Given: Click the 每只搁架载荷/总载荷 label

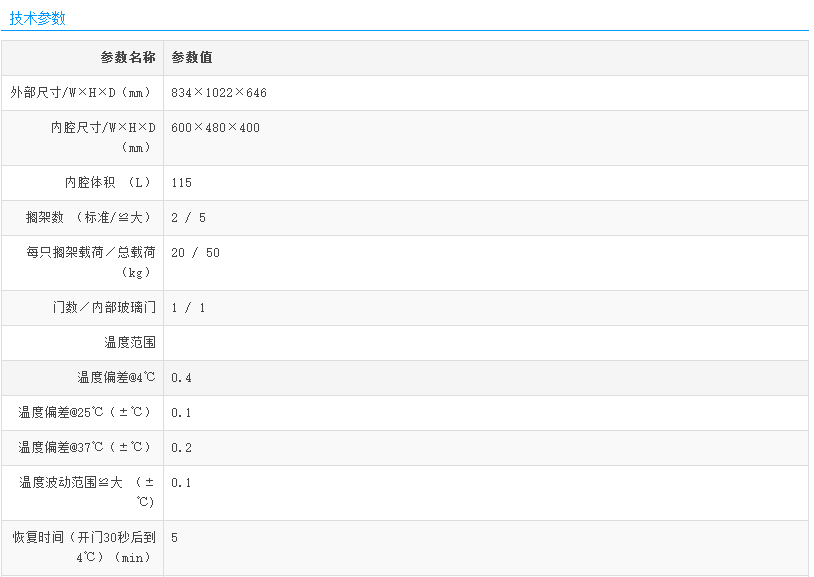Looking at the screenshot, I should (x=91, y=262).
